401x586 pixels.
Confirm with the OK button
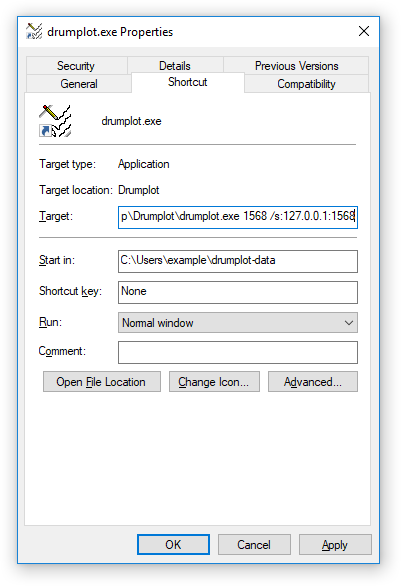point(173,545)
